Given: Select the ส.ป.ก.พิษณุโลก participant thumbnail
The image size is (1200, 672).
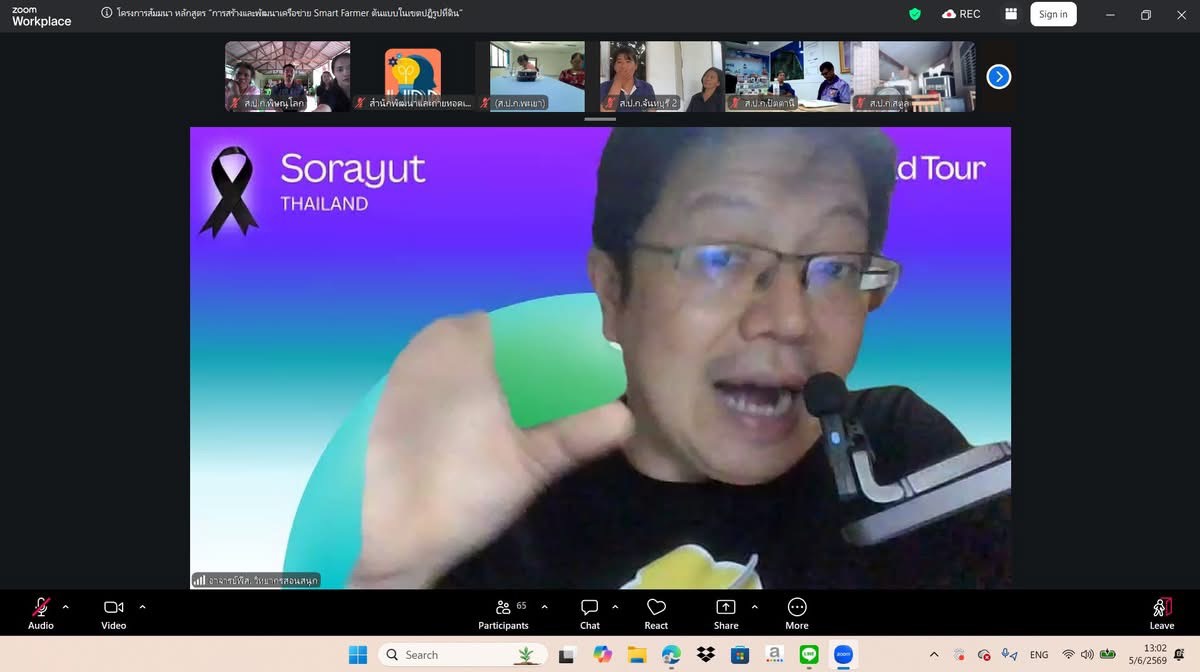Looking at the screenshot, I should (x=287, y=76).
